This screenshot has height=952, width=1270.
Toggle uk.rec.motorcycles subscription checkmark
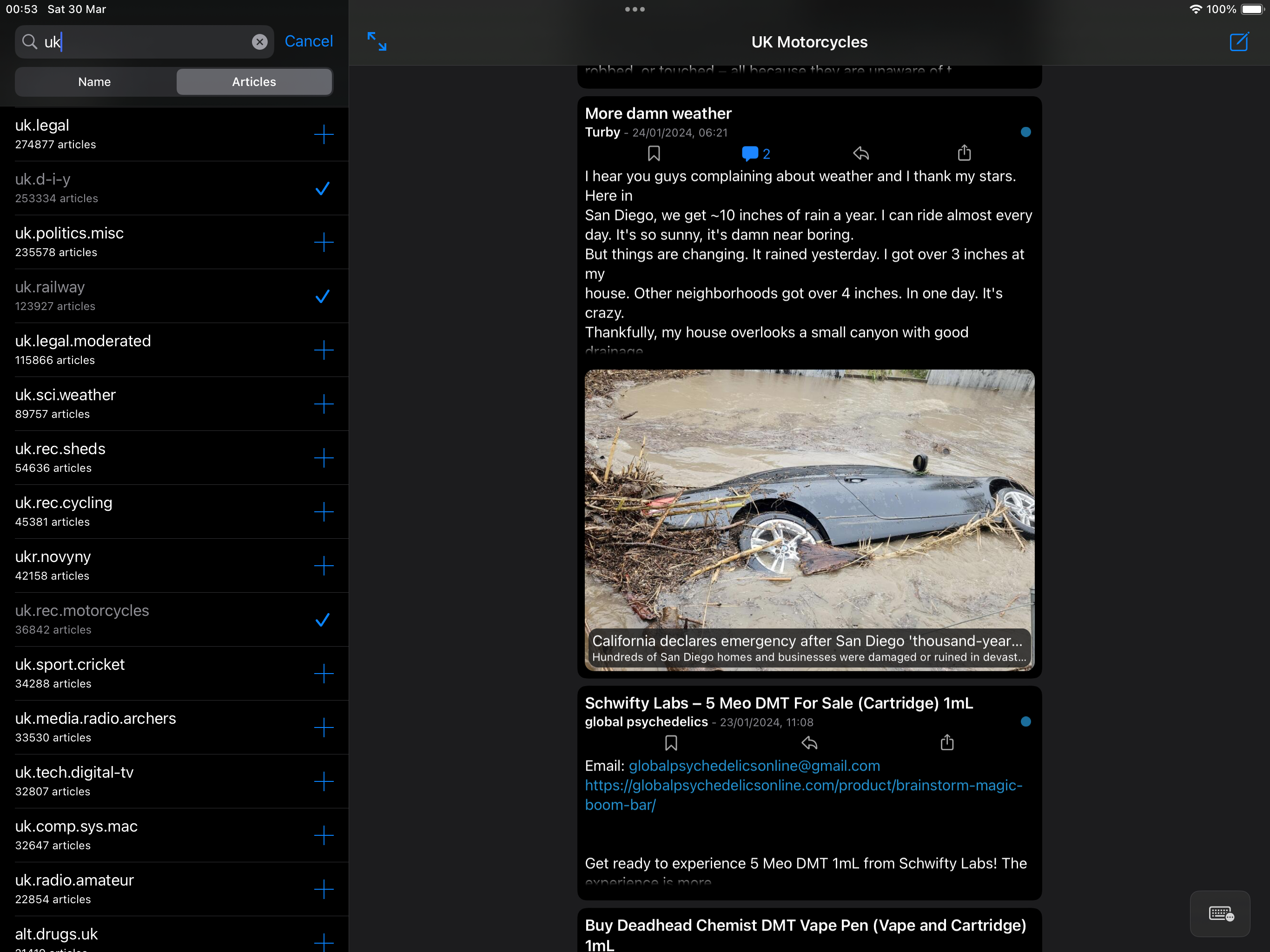[323, 620]
